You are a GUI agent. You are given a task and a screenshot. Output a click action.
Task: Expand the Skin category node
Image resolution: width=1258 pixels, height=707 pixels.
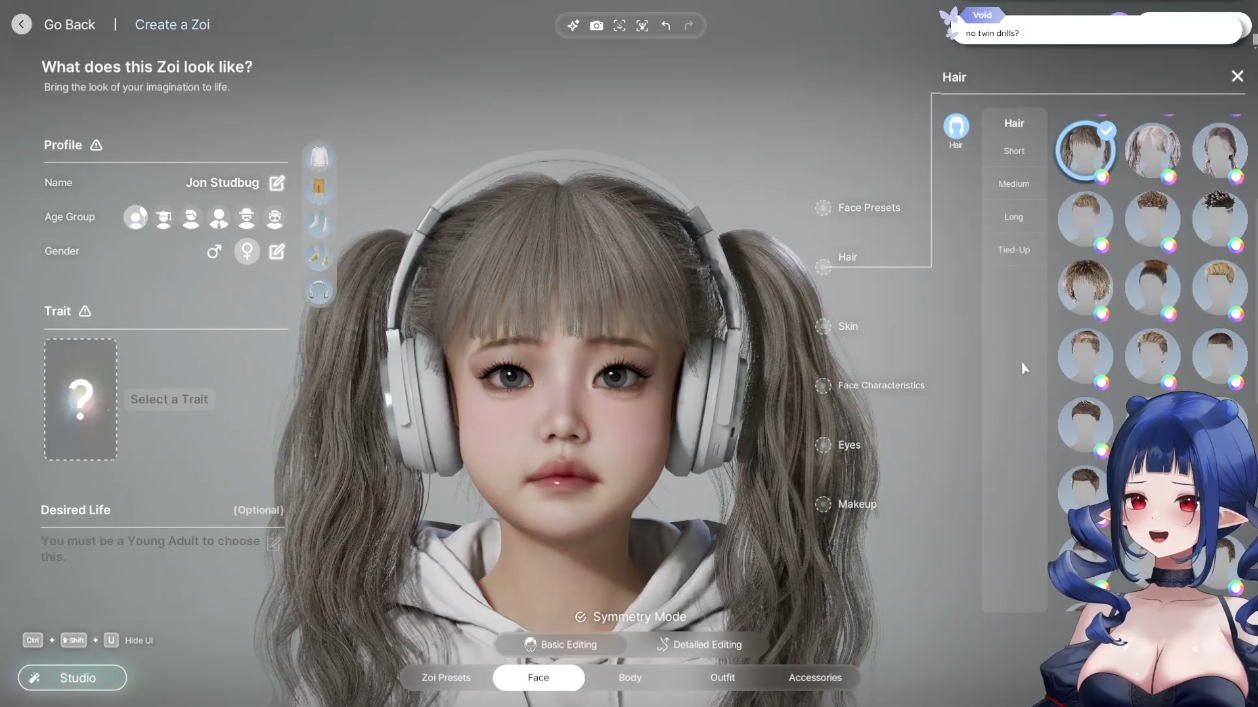tap(823, 326)
